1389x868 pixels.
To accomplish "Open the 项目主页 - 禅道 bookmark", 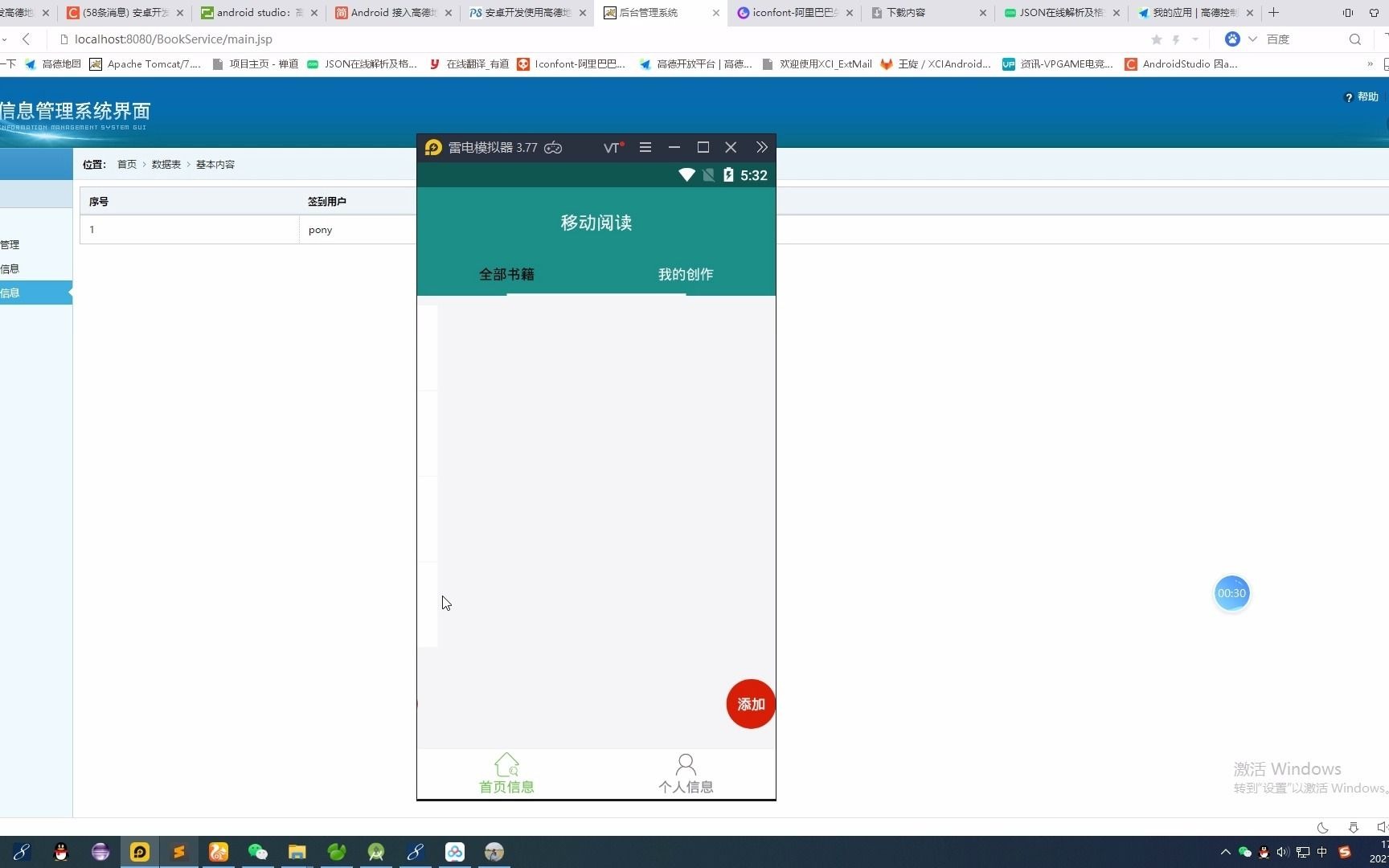I will (x=255, y=64).
